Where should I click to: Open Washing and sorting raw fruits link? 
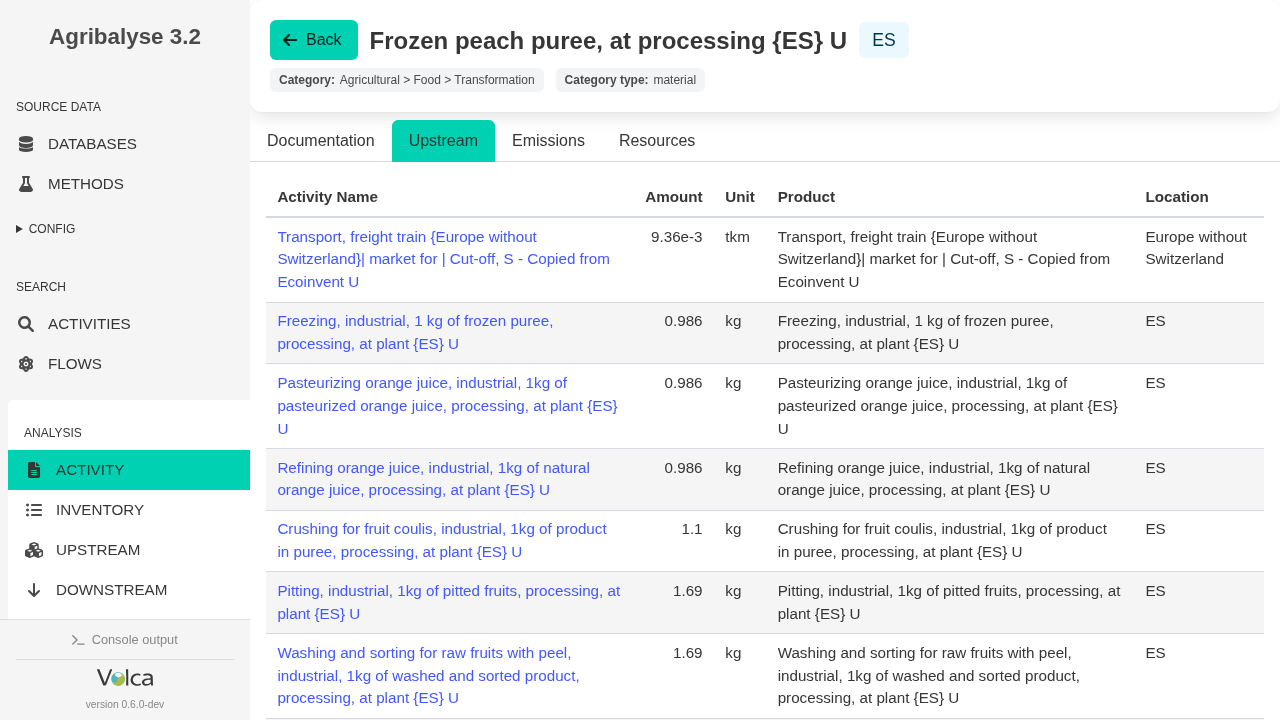pos(428,676)
